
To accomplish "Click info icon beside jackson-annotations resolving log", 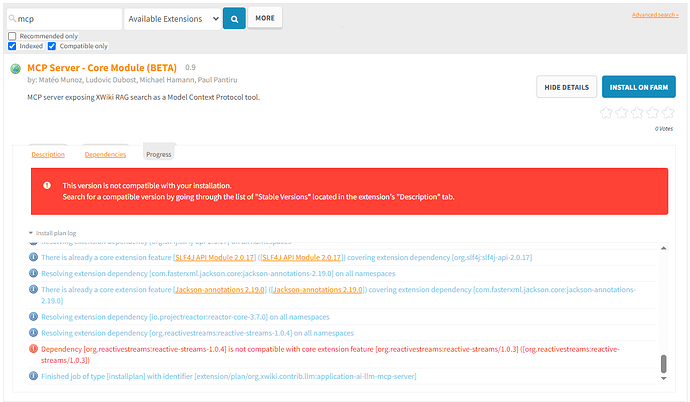I will (33, 273).
